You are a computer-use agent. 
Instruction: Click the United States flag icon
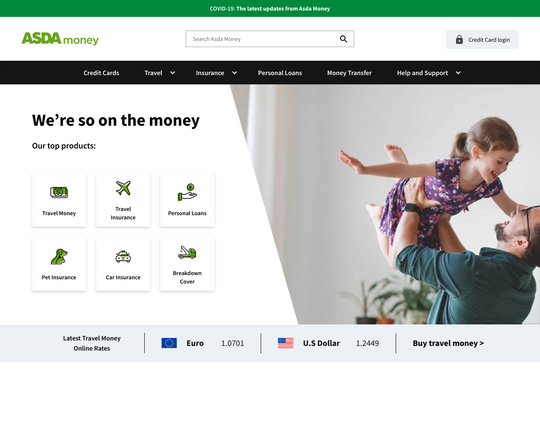285,343
